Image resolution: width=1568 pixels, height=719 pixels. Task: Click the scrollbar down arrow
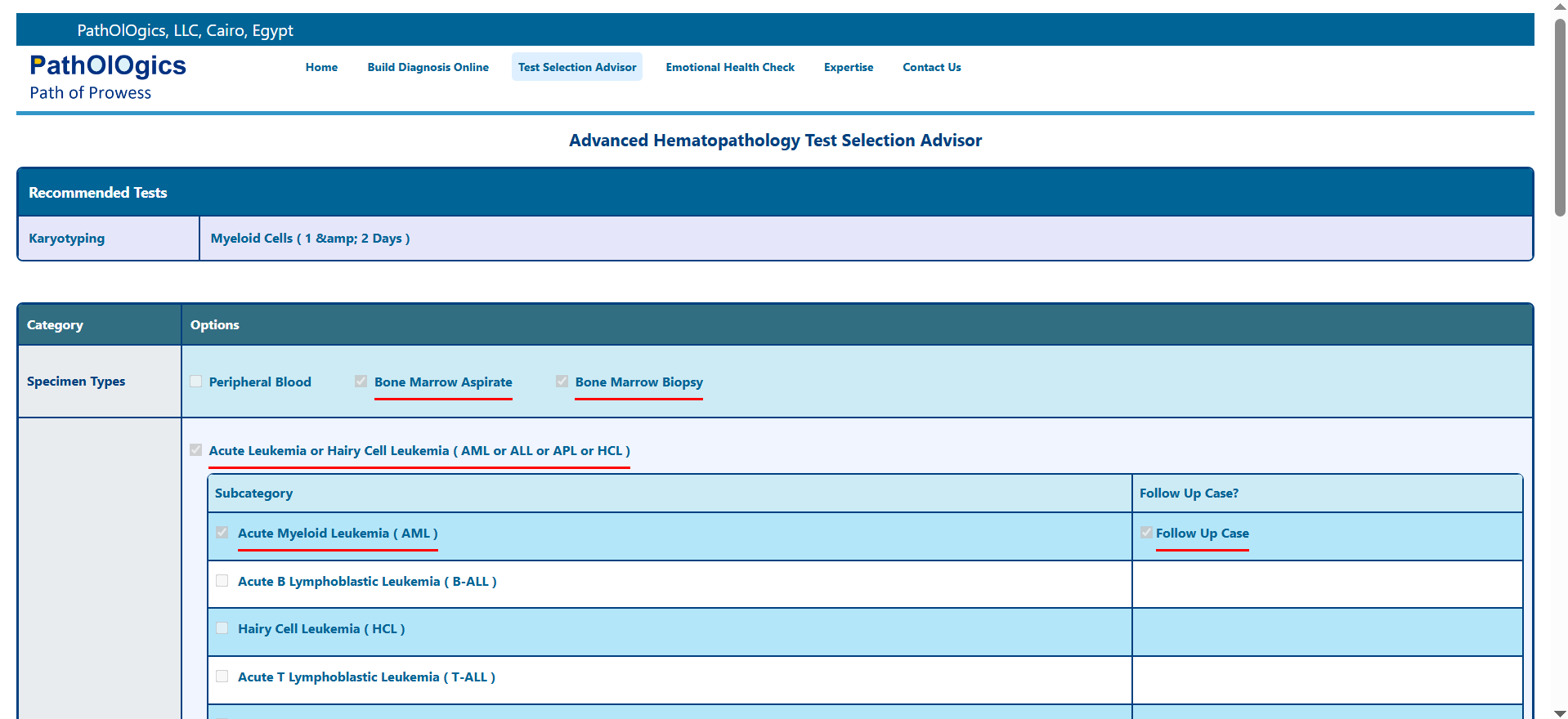pos(1560,712)
